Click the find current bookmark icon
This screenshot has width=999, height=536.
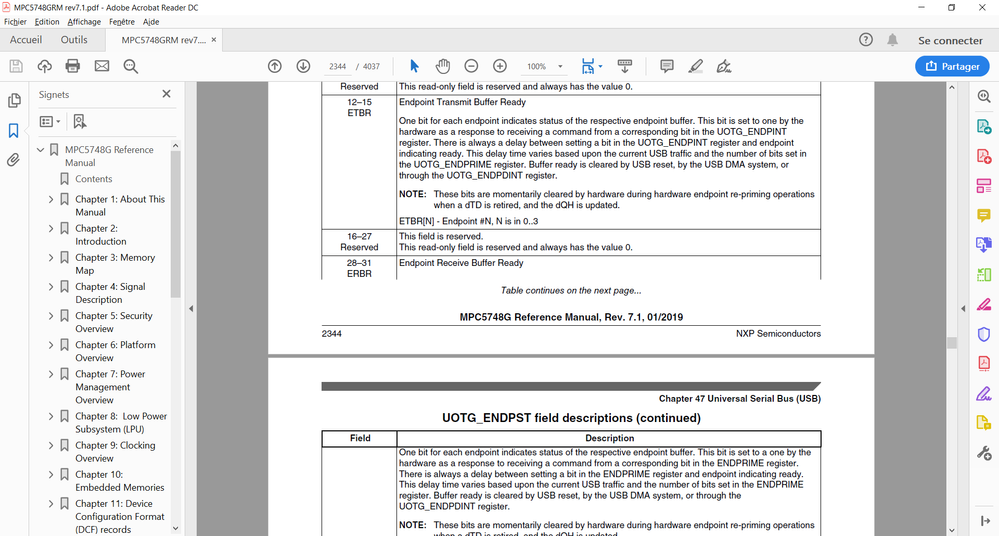click(x=80, y=121)
